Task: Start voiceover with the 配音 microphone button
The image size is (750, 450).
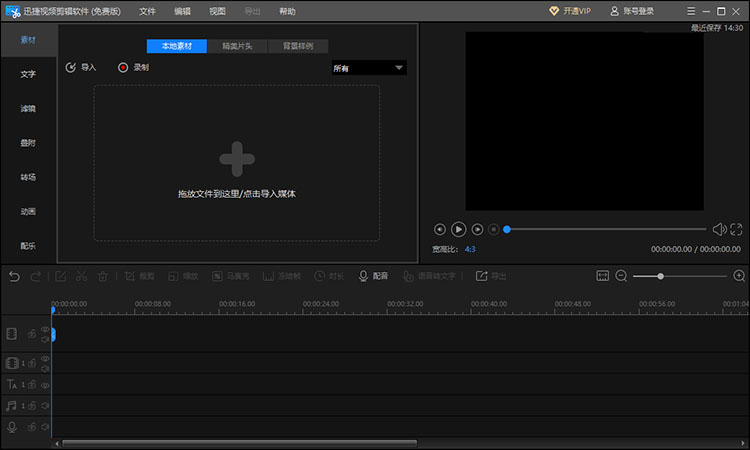Action: tap(373, 276)
